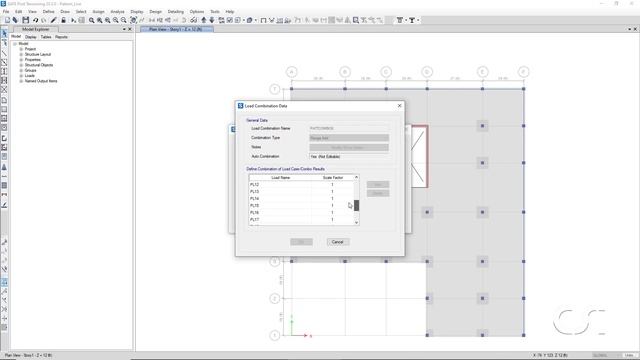Click the load table scroll up arrow
640x360 pixels.
[356, 177]
